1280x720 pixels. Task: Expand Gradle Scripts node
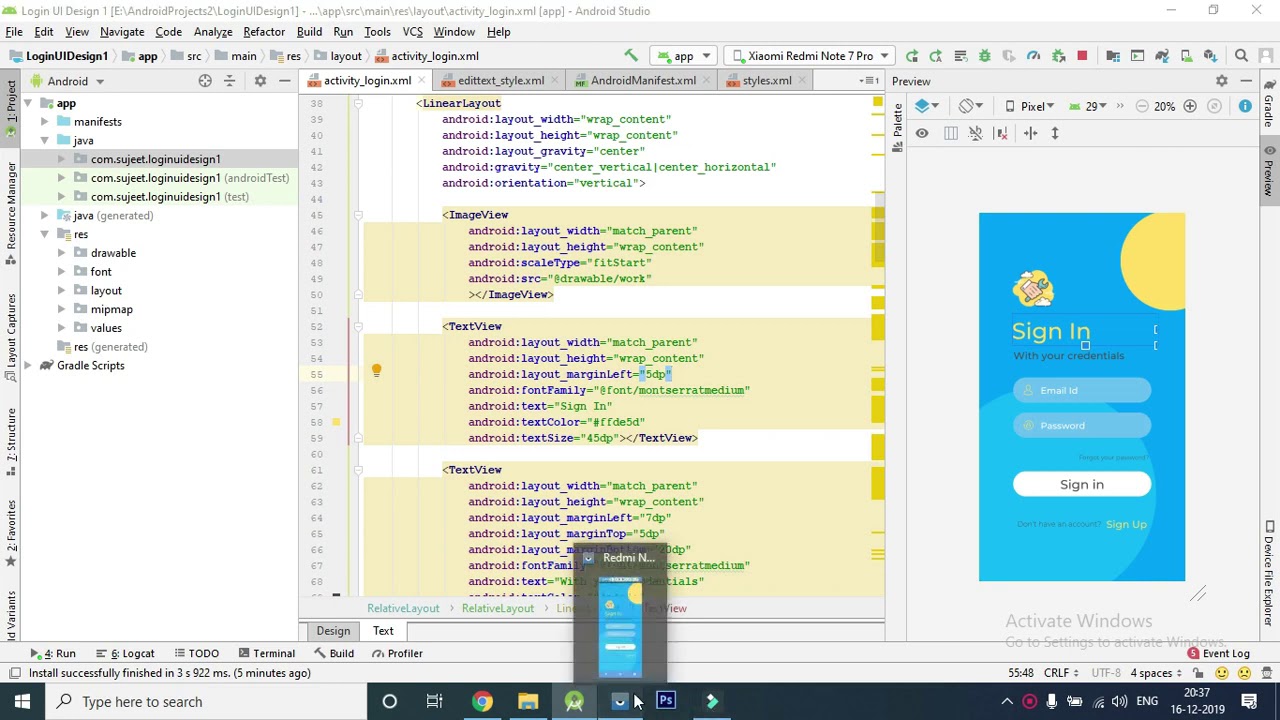pyautogui.click(x=27, y=366)
